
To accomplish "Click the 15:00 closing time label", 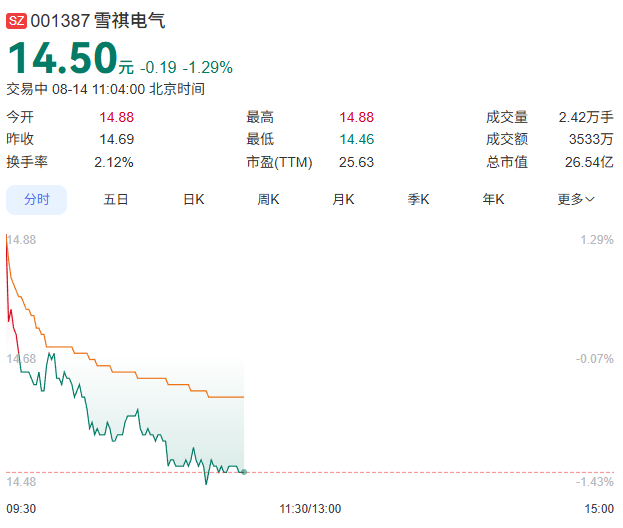I will (x=599, y=509).
